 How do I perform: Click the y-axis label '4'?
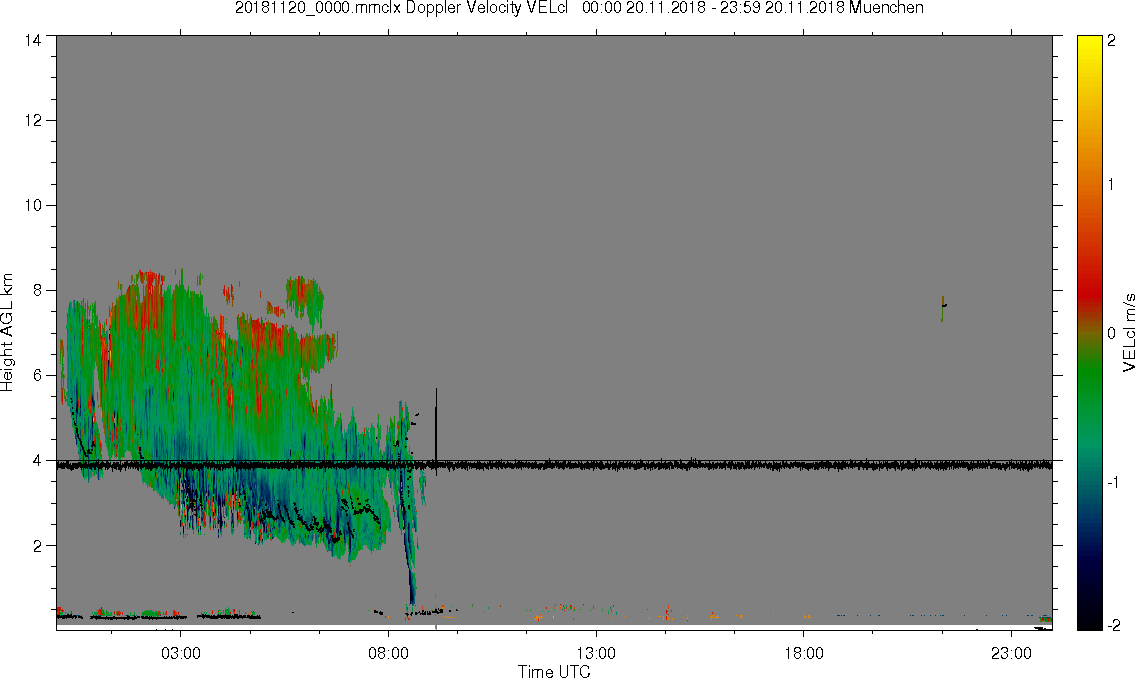coord(38,460)
